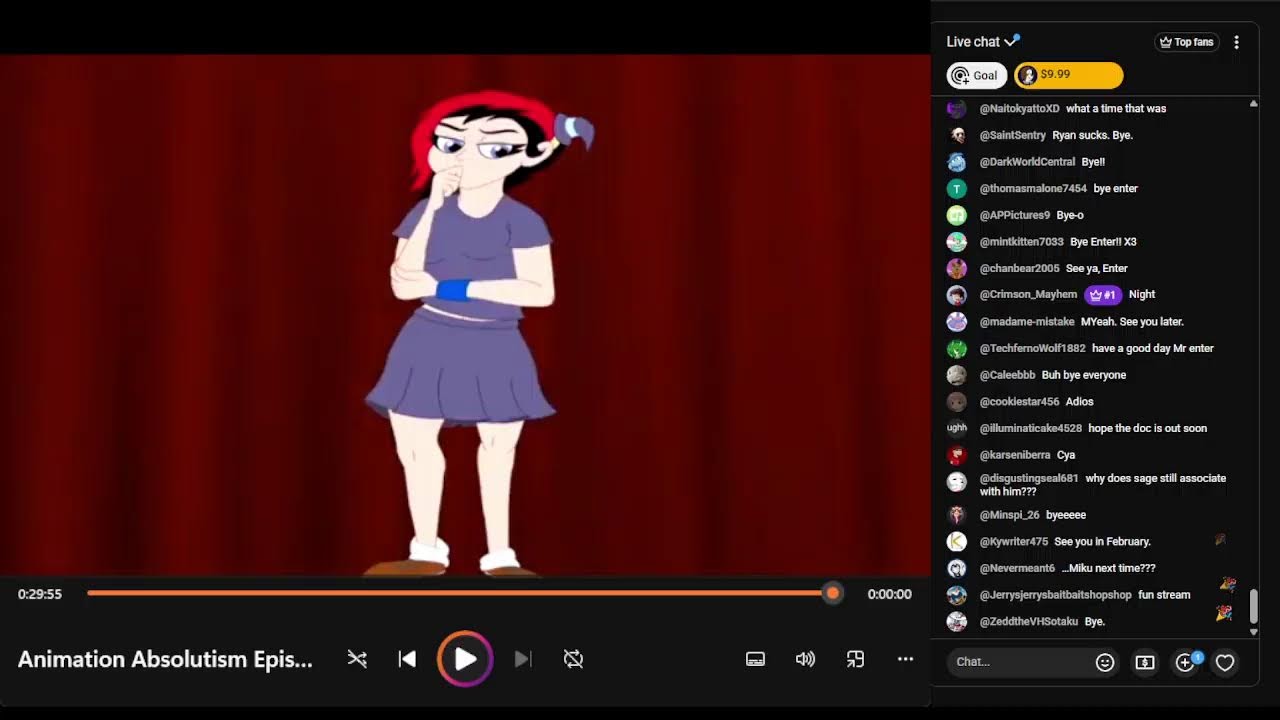Toggle the repeat loop option
Viewport: 1280px width, 720px height.
point(573,659)
